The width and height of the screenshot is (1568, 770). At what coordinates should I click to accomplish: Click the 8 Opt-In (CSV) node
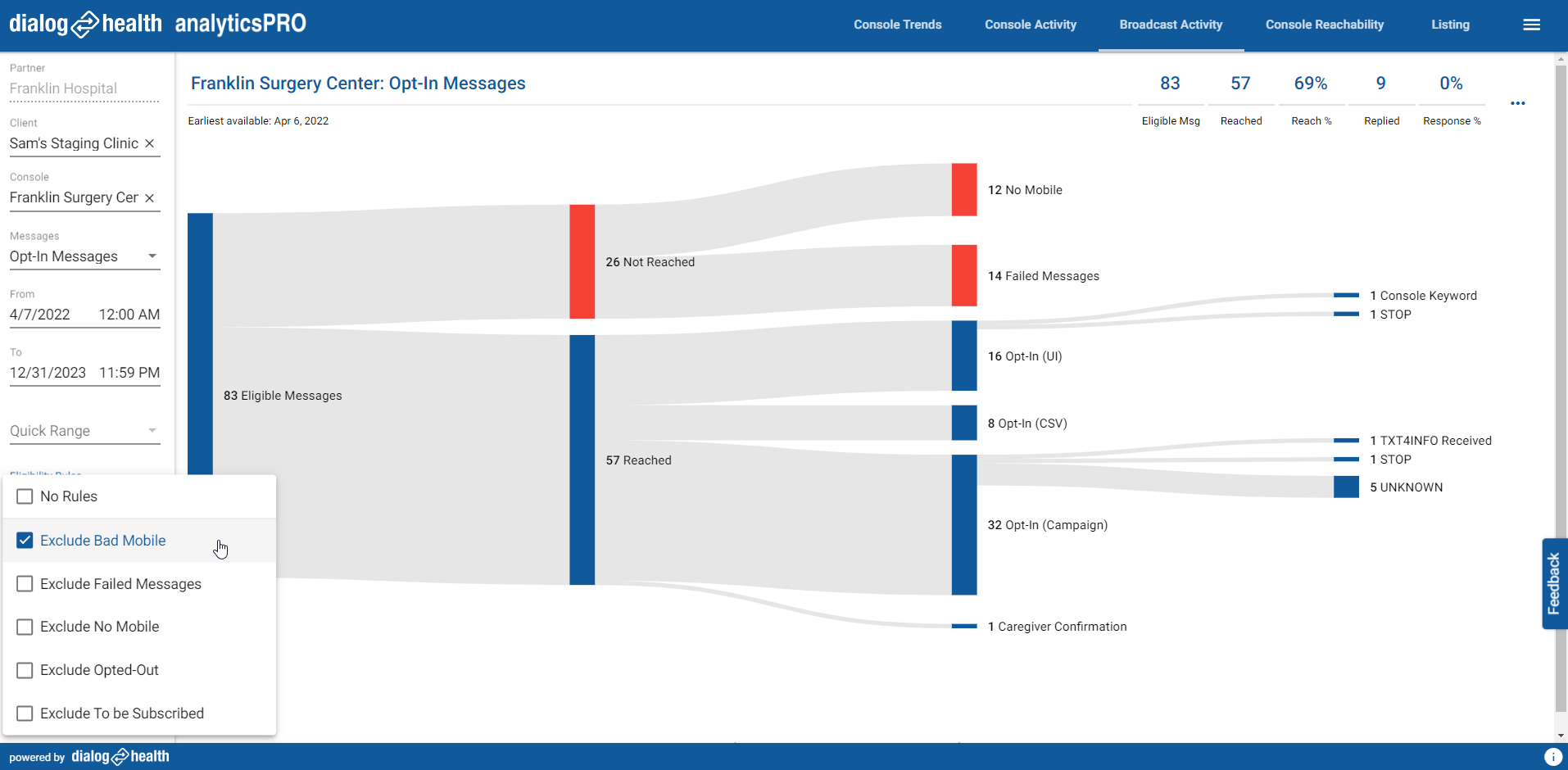point(963,423)
